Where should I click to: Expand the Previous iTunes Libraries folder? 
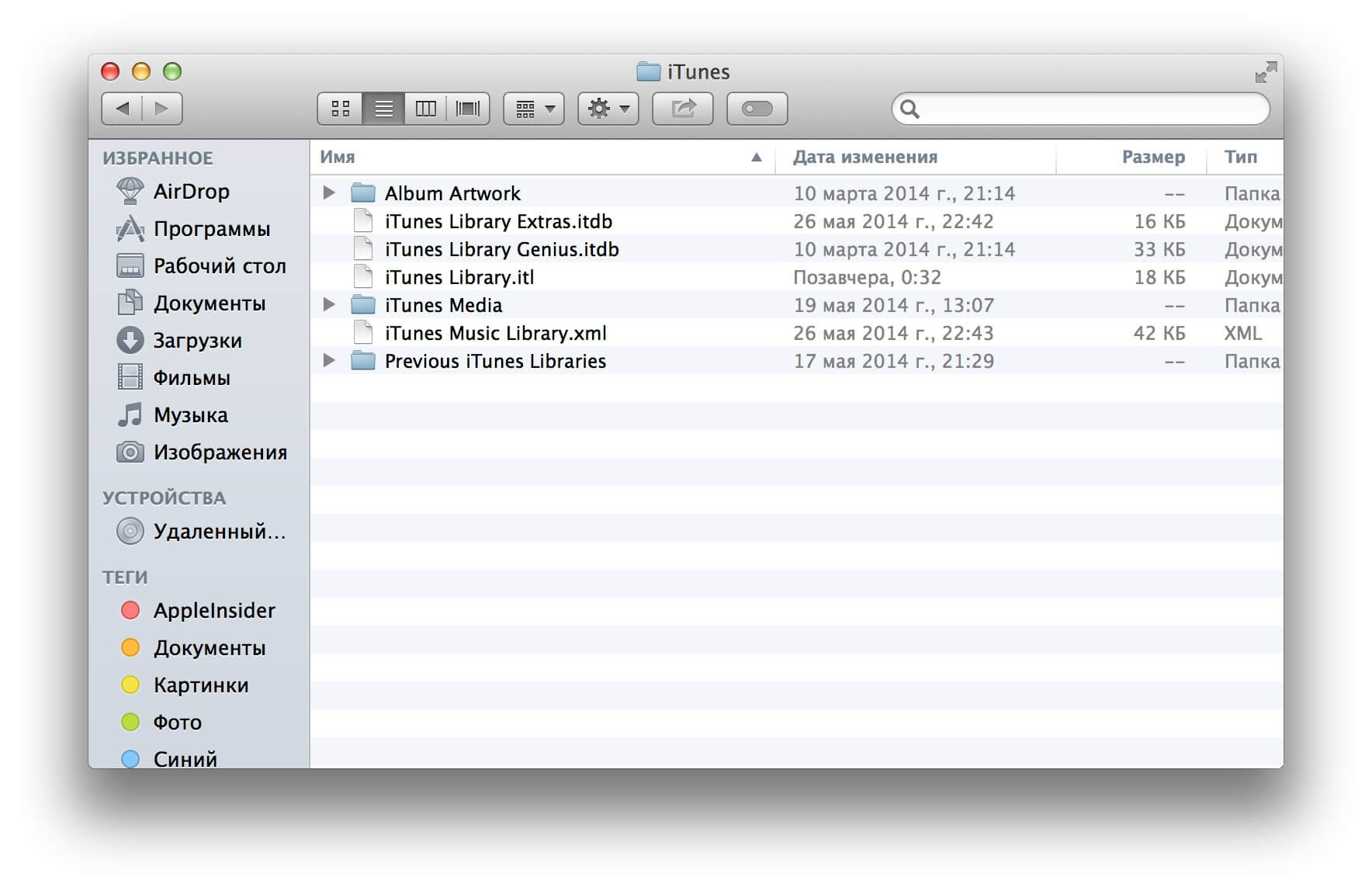329,360
